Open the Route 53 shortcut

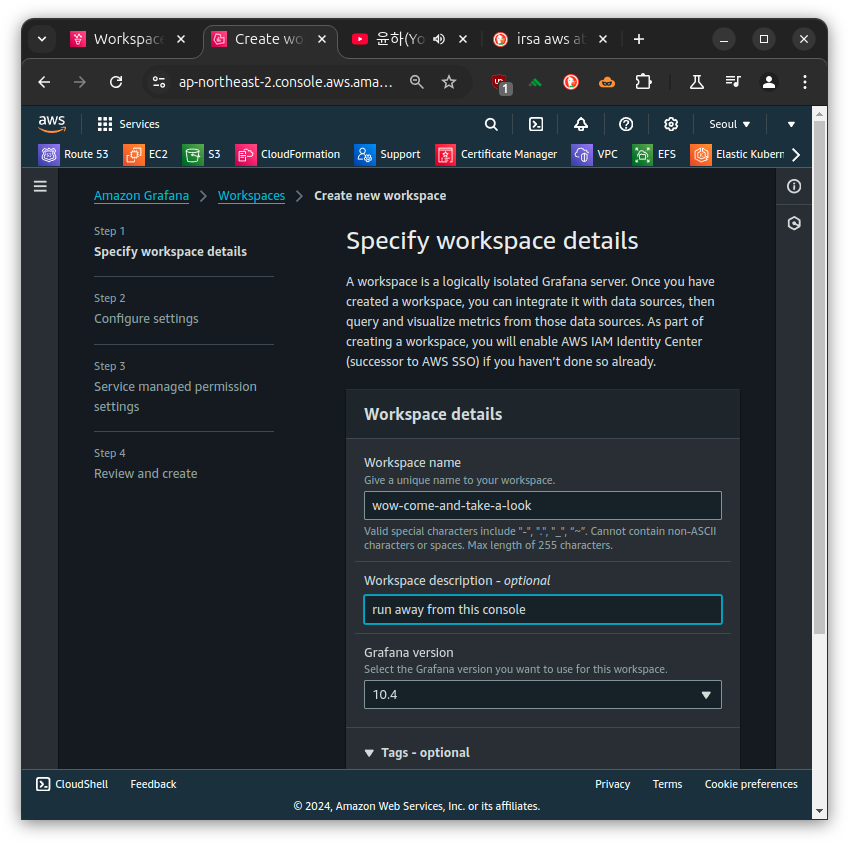click(73, 154)
